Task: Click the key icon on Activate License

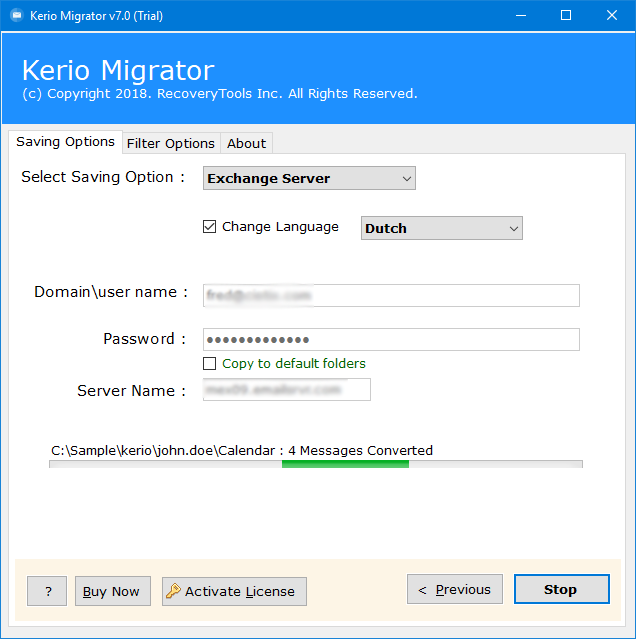Action: [x=173, y=591]
